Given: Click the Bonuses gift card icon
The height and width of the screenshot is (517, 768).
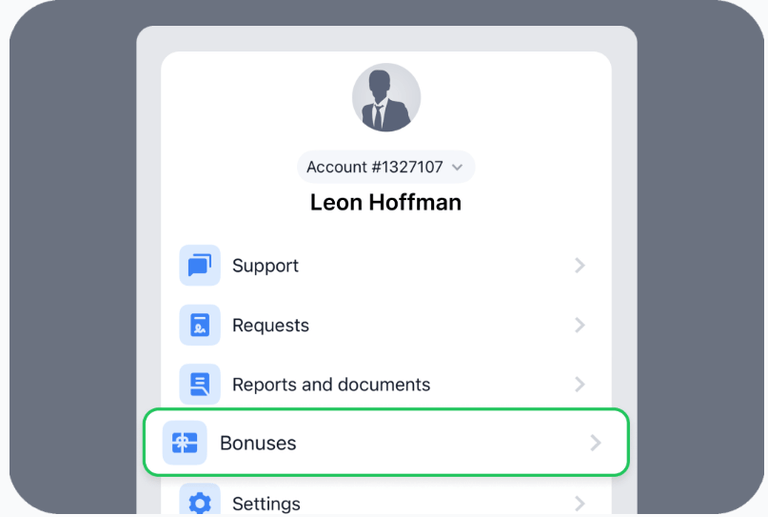Looking at the screenshot, I should [x=185, y=443].
